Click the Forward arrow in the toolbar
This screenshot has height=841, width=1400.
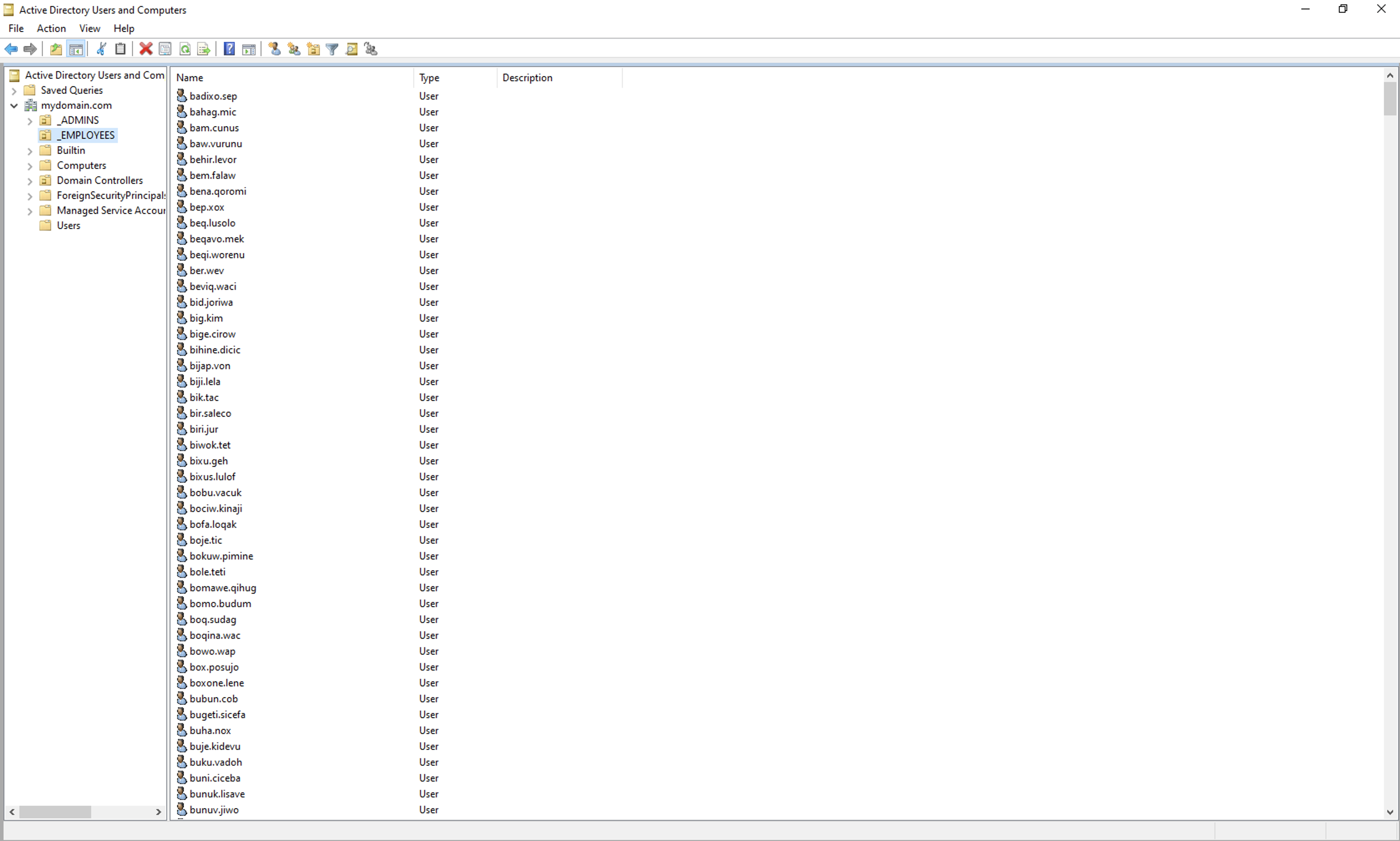click(x=30, y=49)
